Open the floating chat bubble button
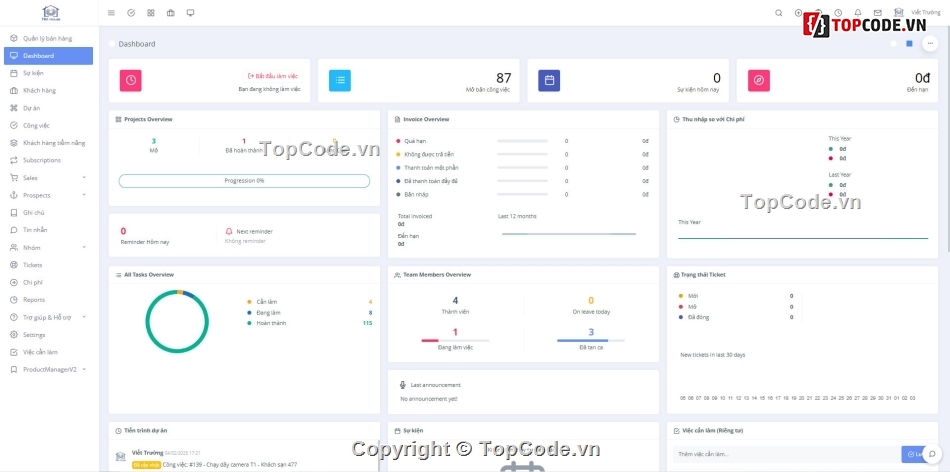Viewport: 950px width, 472px height. [932, 454]
